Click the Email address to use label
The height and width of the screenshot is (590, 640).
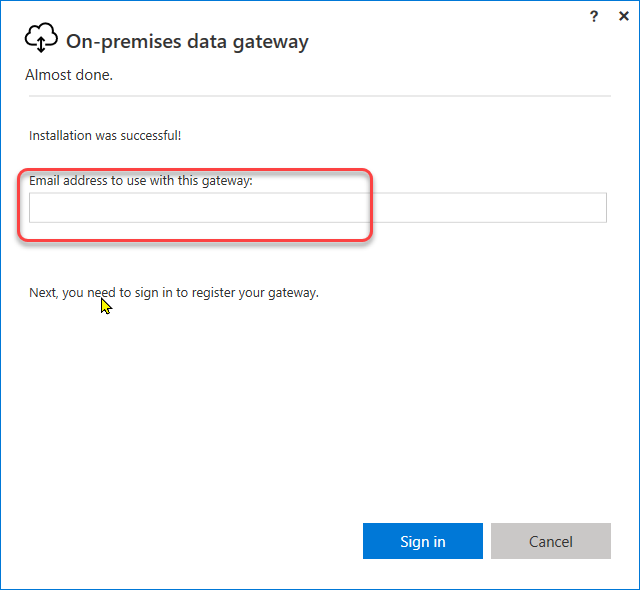coord(141,180)
